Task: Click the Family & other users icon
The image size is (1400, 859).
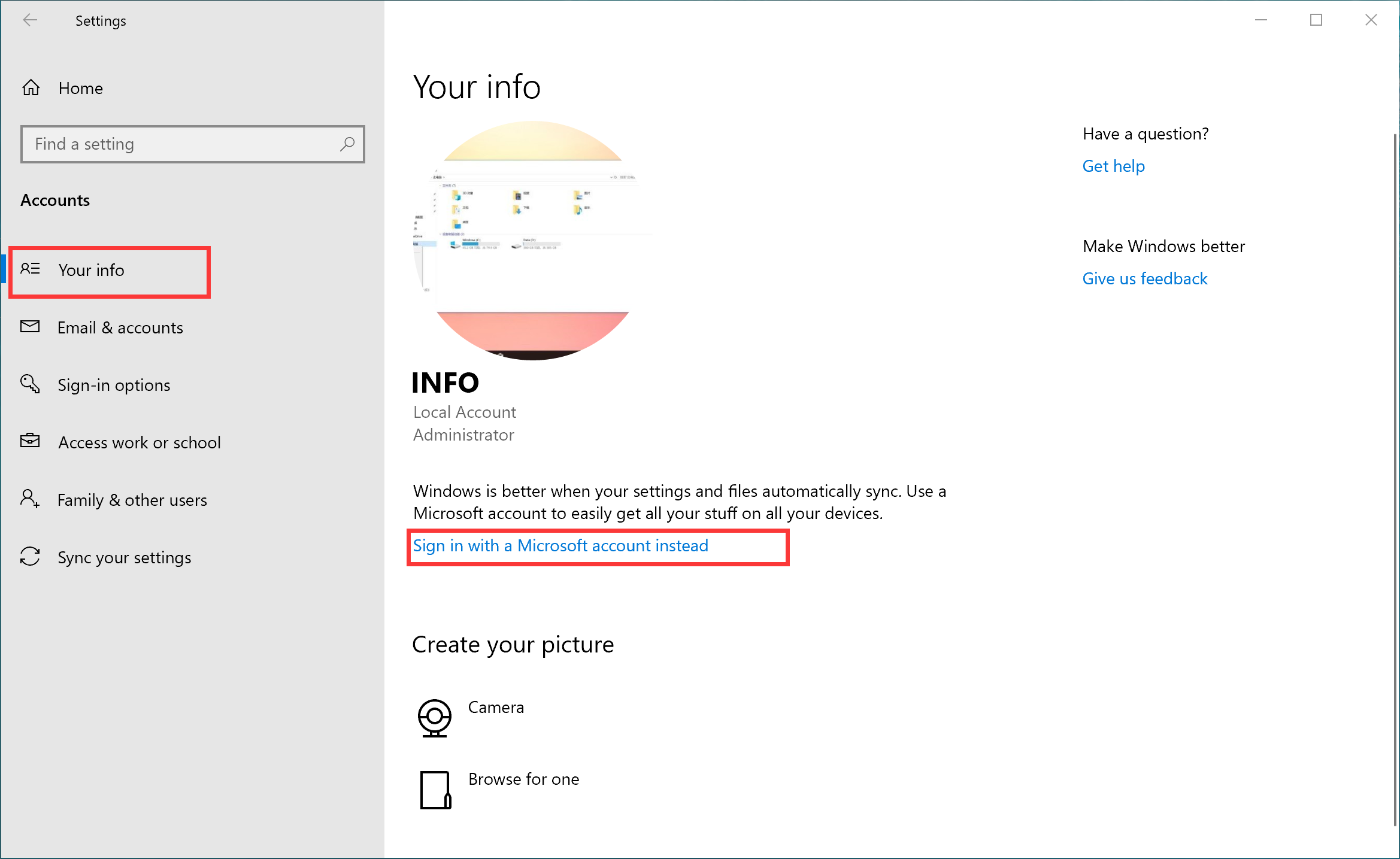Action: [31, 499]
